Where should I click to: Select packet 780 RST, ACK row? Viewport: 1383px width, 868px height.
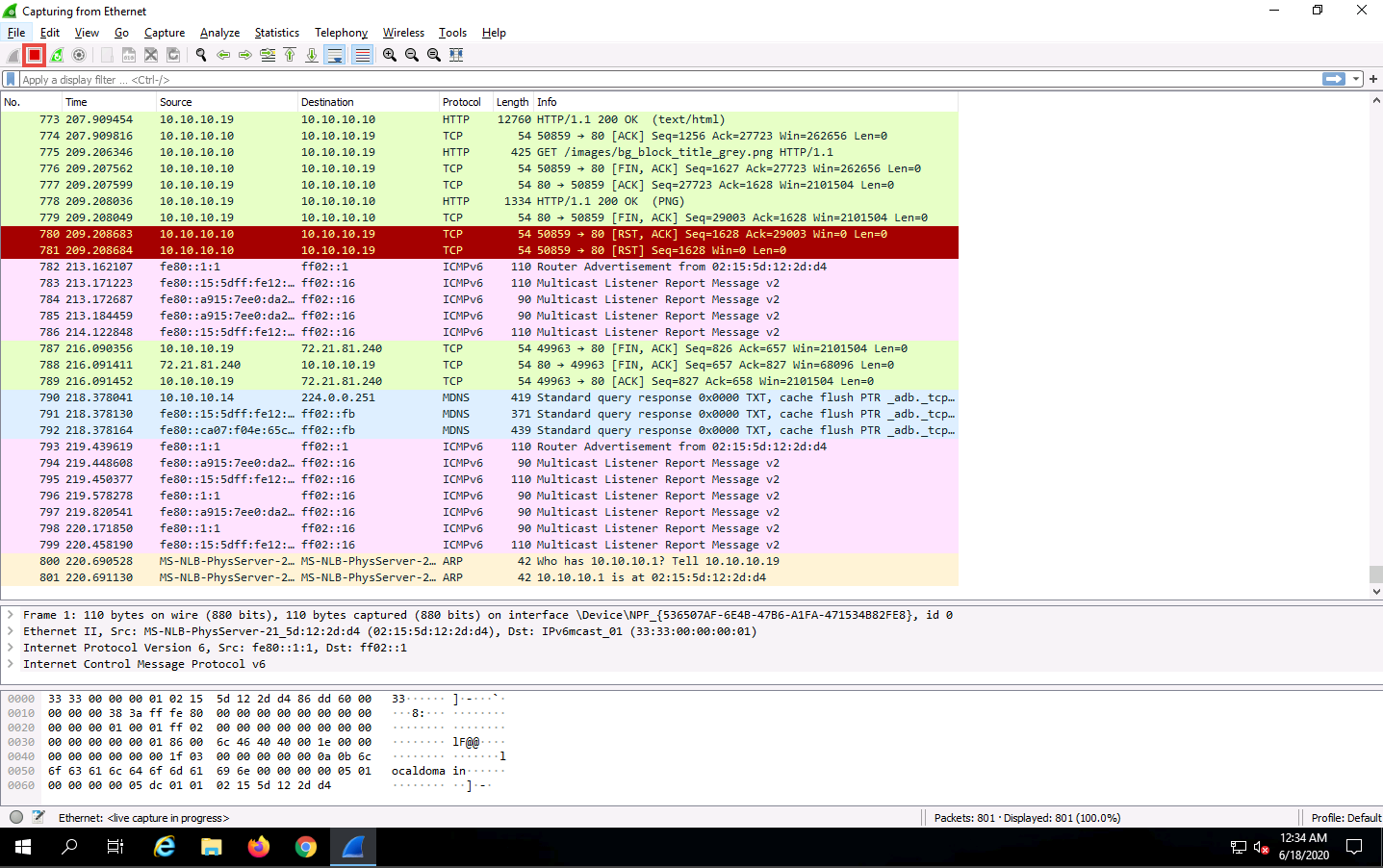point(479,234)
